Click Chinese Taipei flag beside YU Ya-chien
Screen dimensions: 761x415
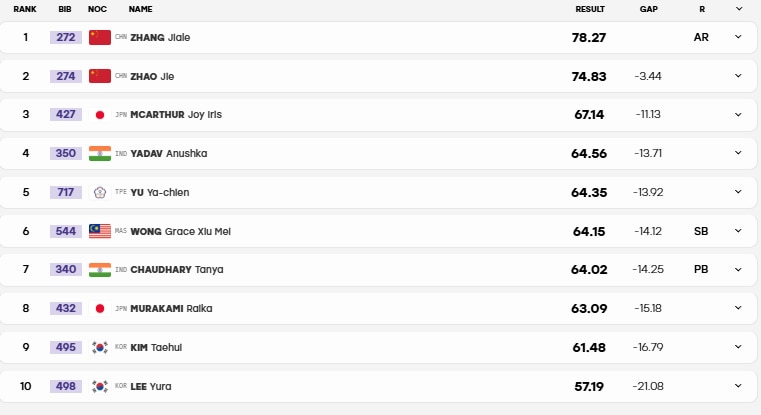(99, 193)
